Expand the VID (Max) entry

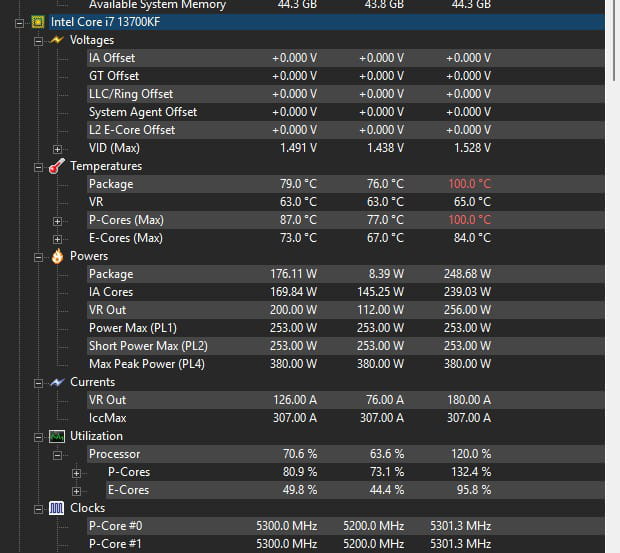[57, 149]
